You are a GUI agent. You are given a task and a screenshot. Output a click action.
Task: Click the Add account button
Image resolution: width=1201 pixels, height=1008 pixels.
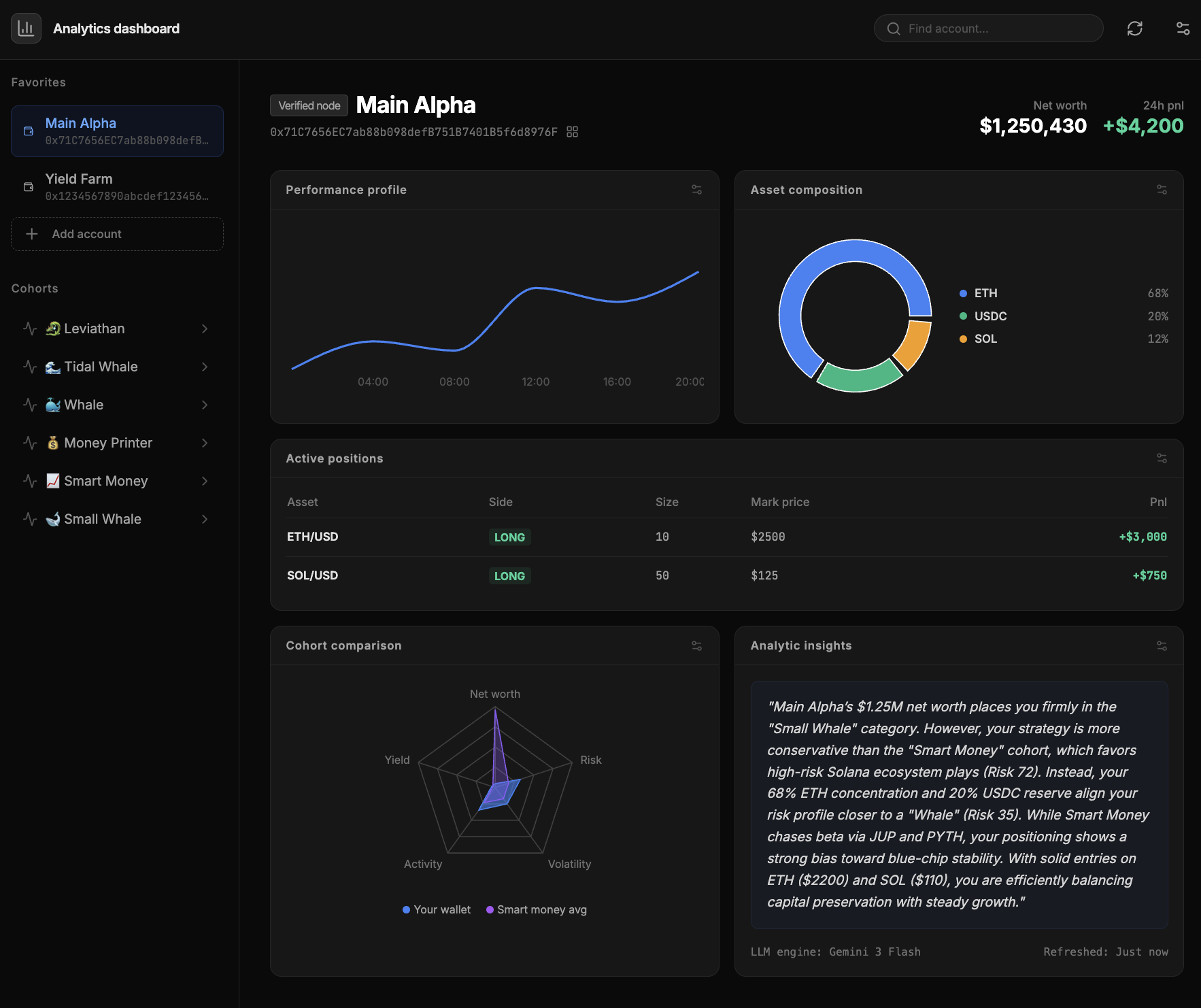(x=117, y=234)
